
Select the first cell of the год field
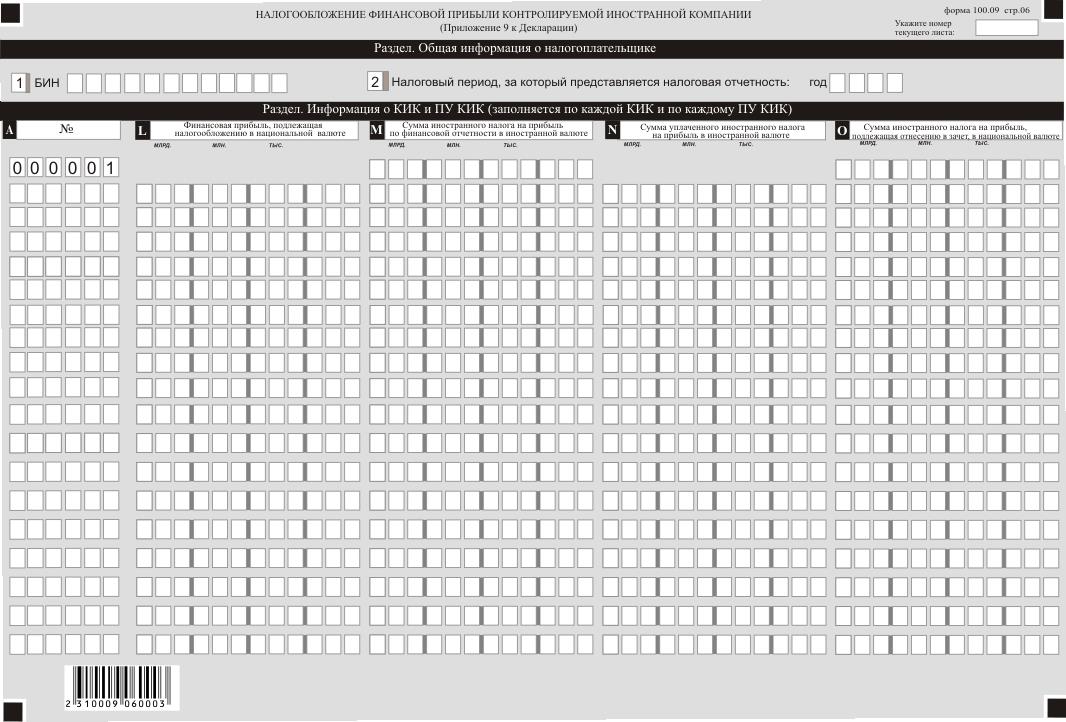(838, 82)
